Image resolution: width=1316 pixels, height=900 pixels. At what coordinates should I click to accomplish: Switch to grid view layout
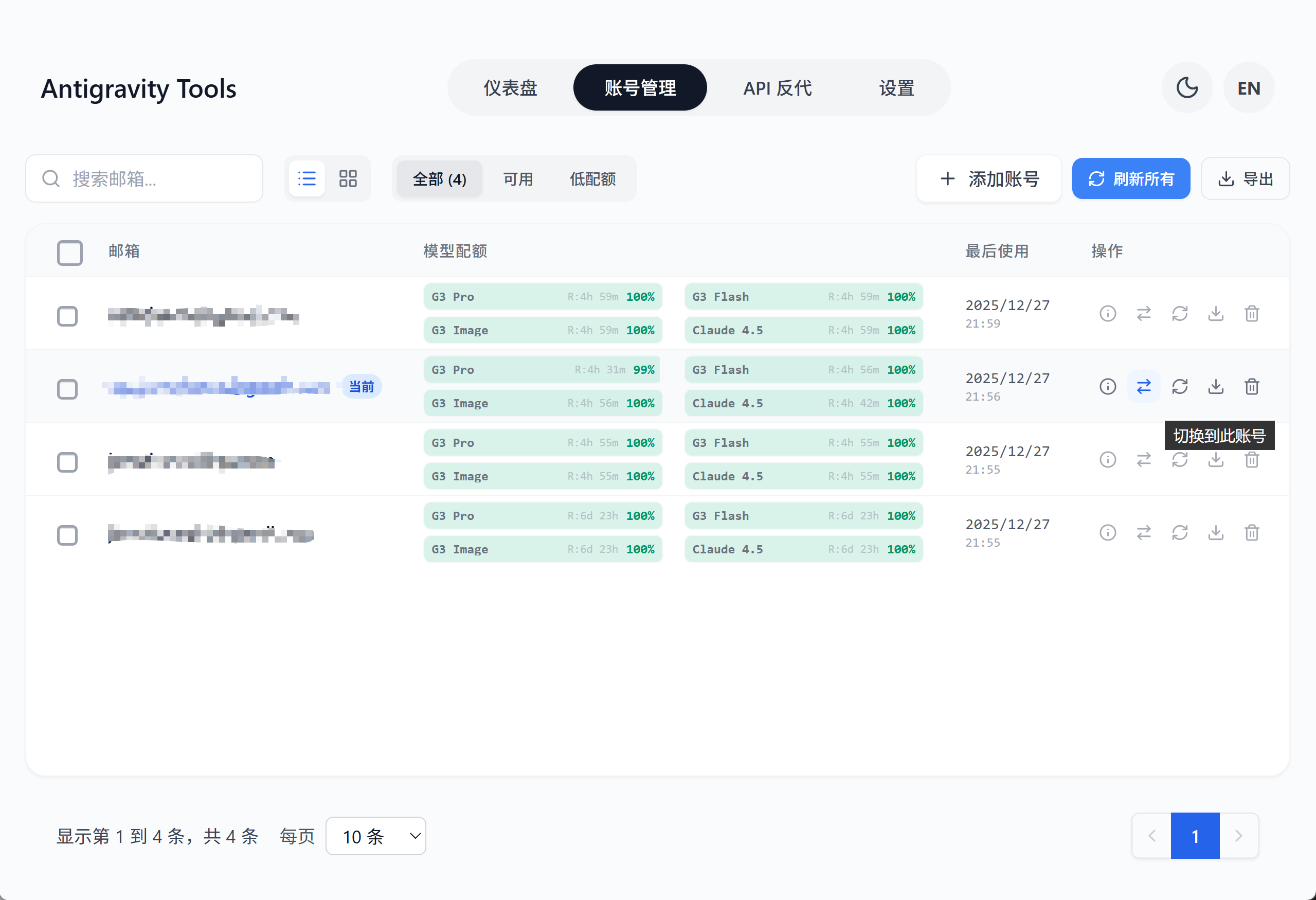point(348,179)
